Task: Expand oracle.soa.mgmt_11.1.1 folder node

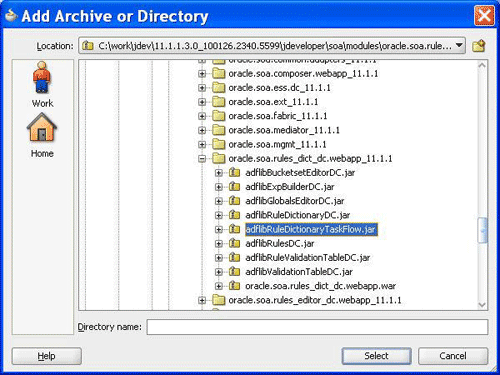Action: (202, 144)
